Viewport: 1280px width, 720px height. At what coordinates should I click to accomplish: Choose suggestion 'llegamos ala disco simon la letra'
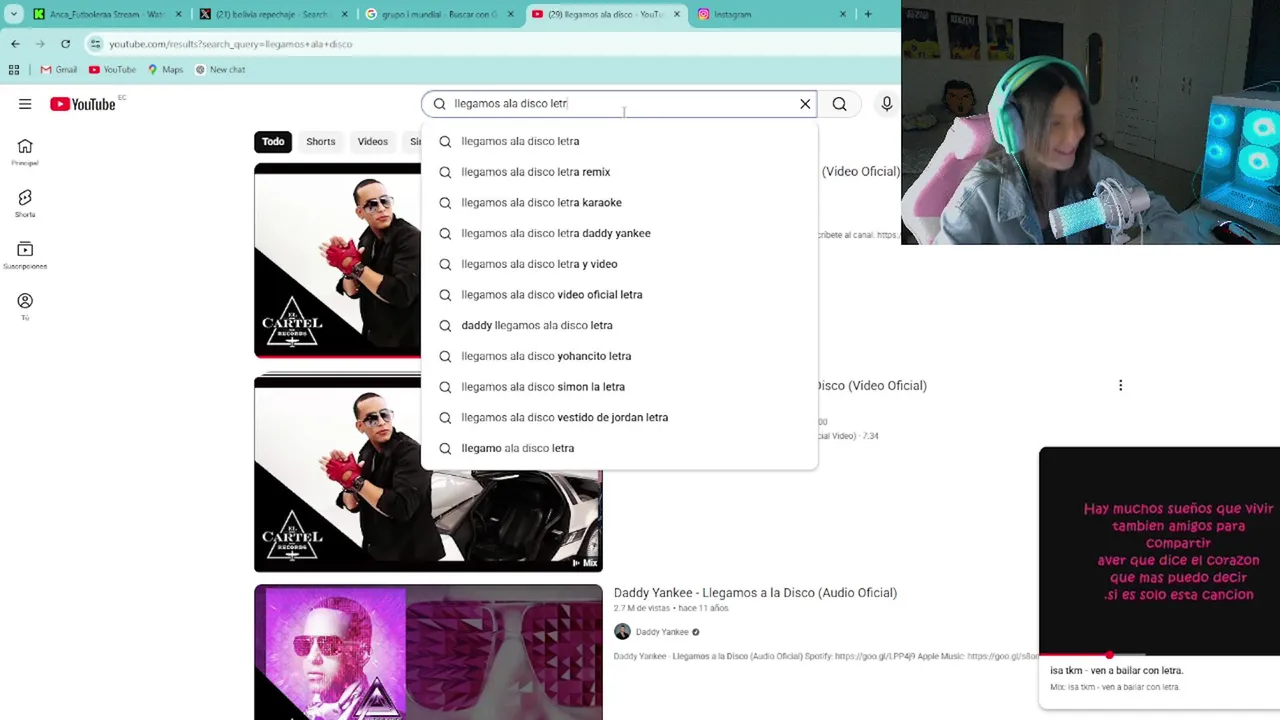(x=619, y=387)
